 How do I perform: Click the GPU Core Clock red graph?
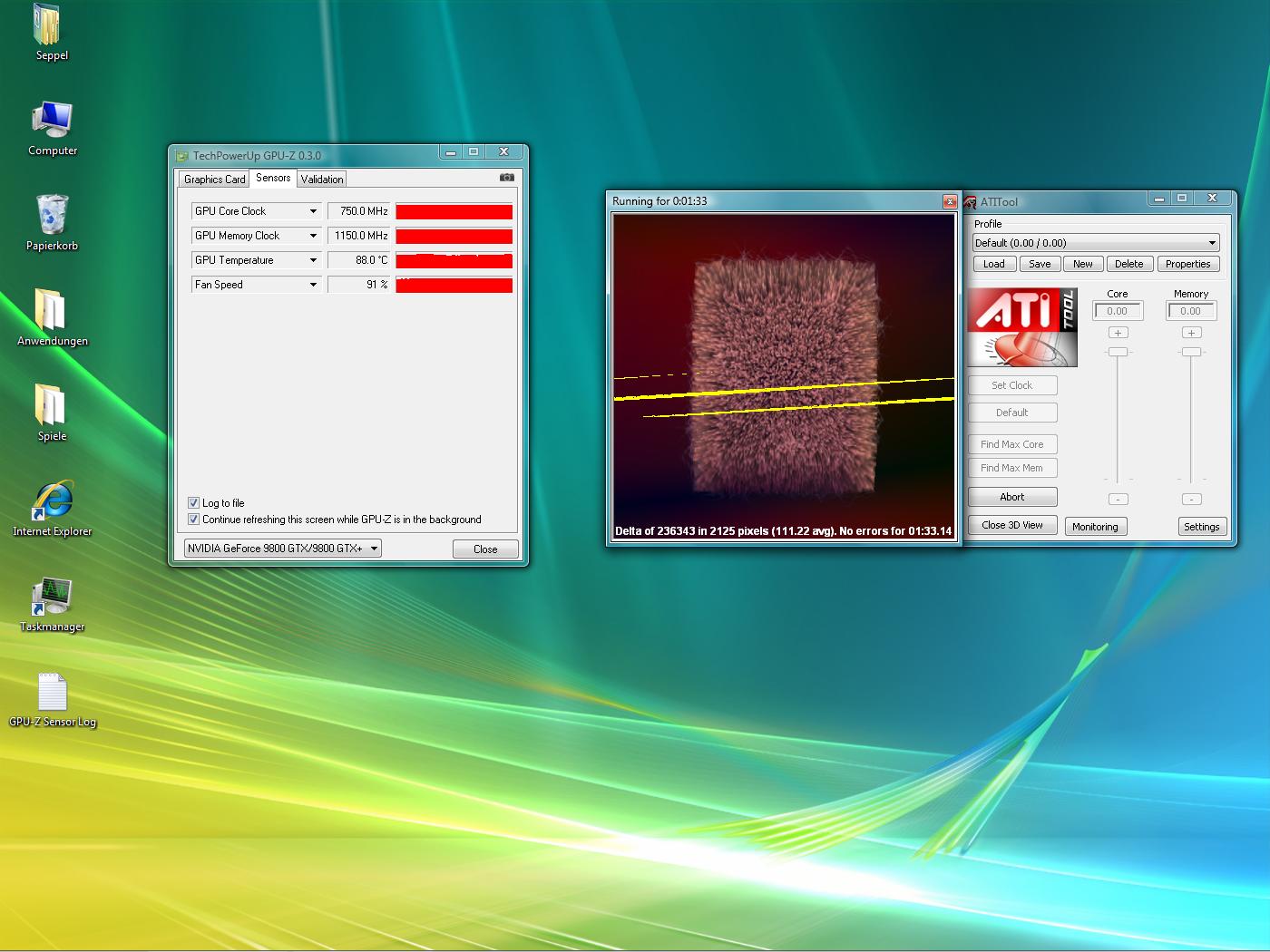coord(454,211)
